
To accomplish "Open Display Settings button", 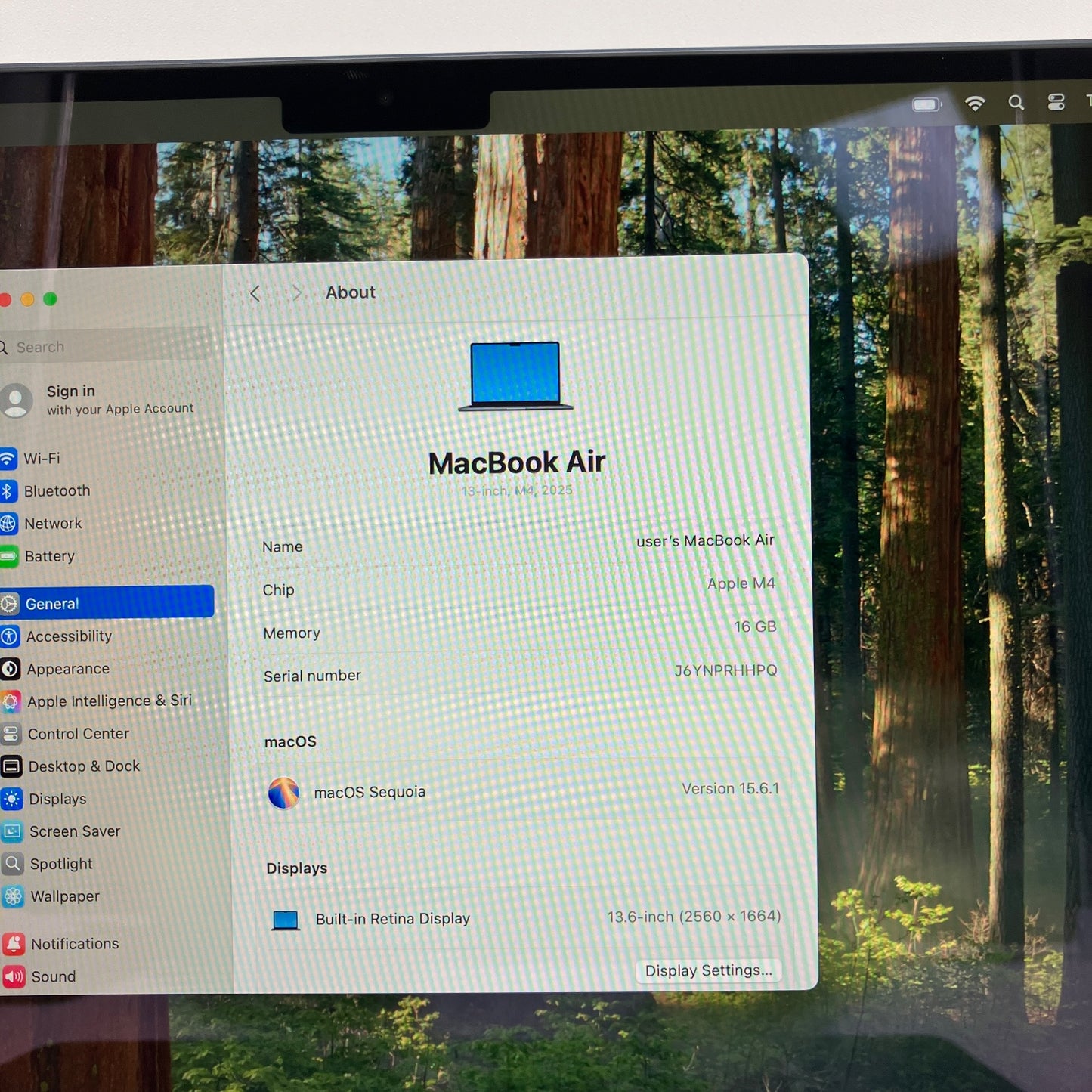I will [708, 970].
